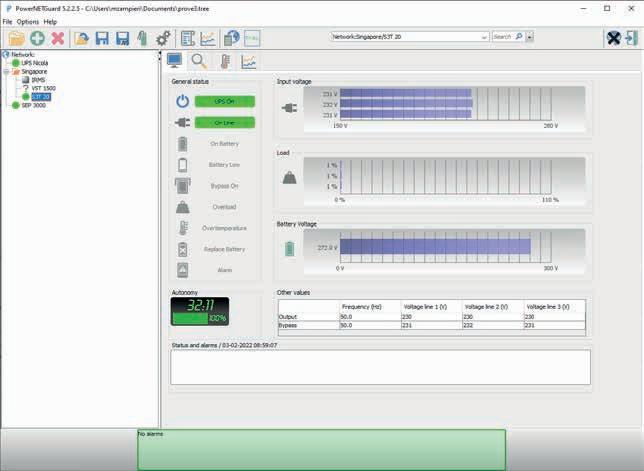
Task: Click the exit door arrow icon
Action: click(632, 38)
